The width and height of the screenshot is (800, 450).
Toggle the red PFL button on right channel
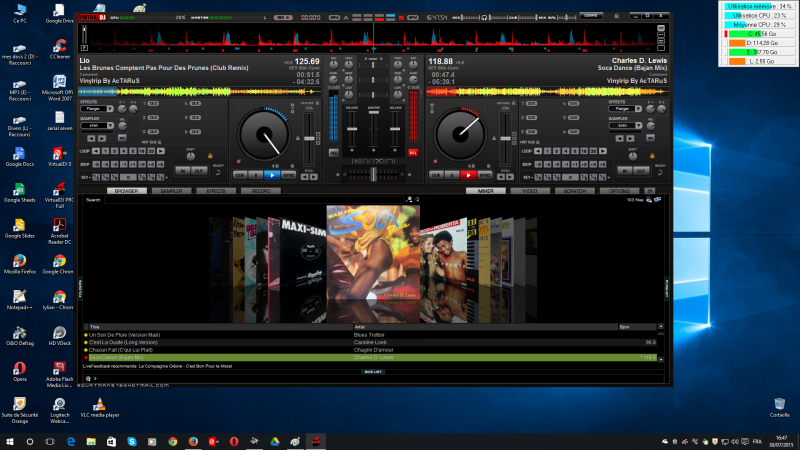click(x=412, y=152)
